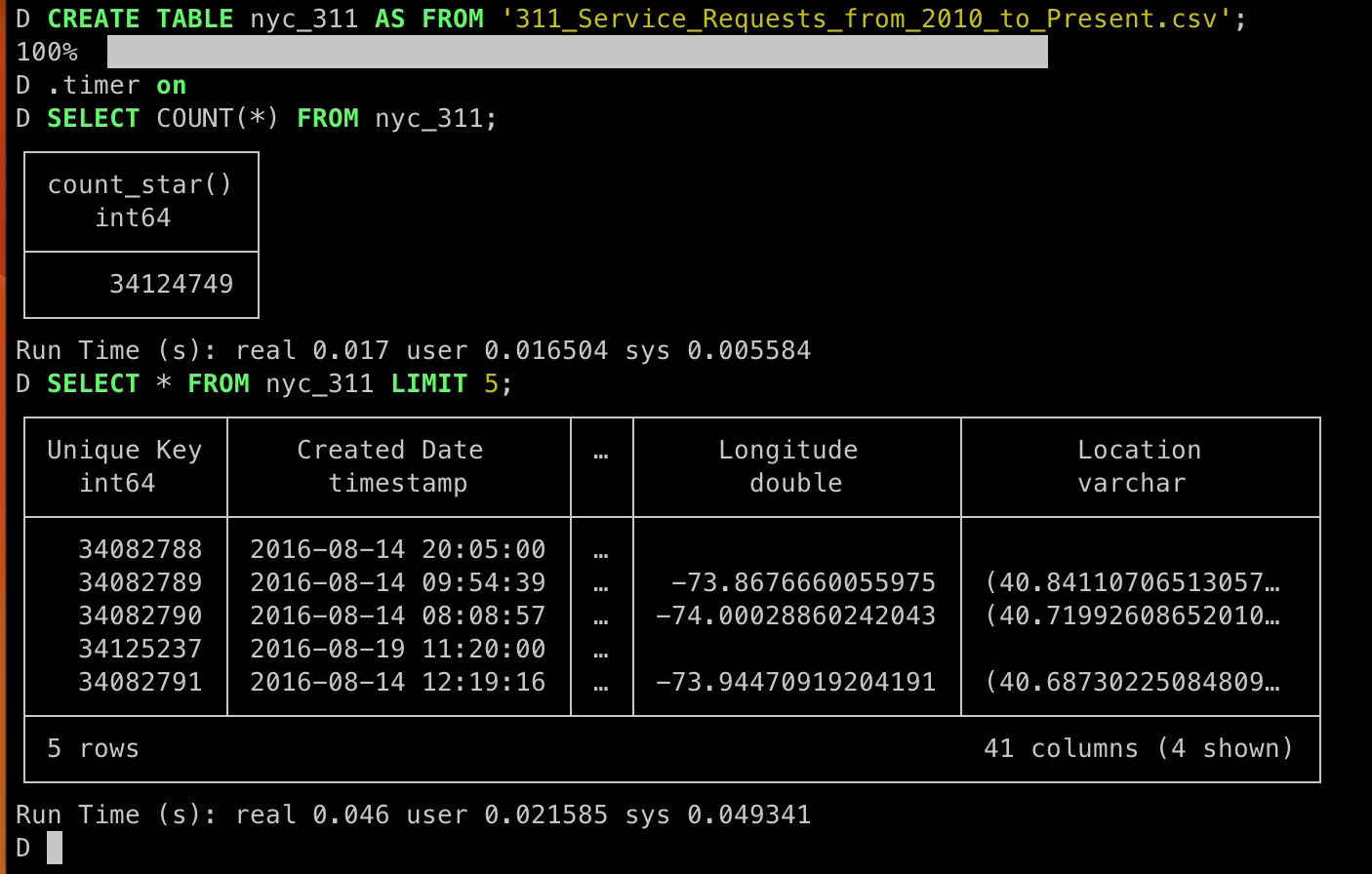Click the varchar type under Location
1372x874 pixels.
pyautogui.click(x=1132, y=484)
